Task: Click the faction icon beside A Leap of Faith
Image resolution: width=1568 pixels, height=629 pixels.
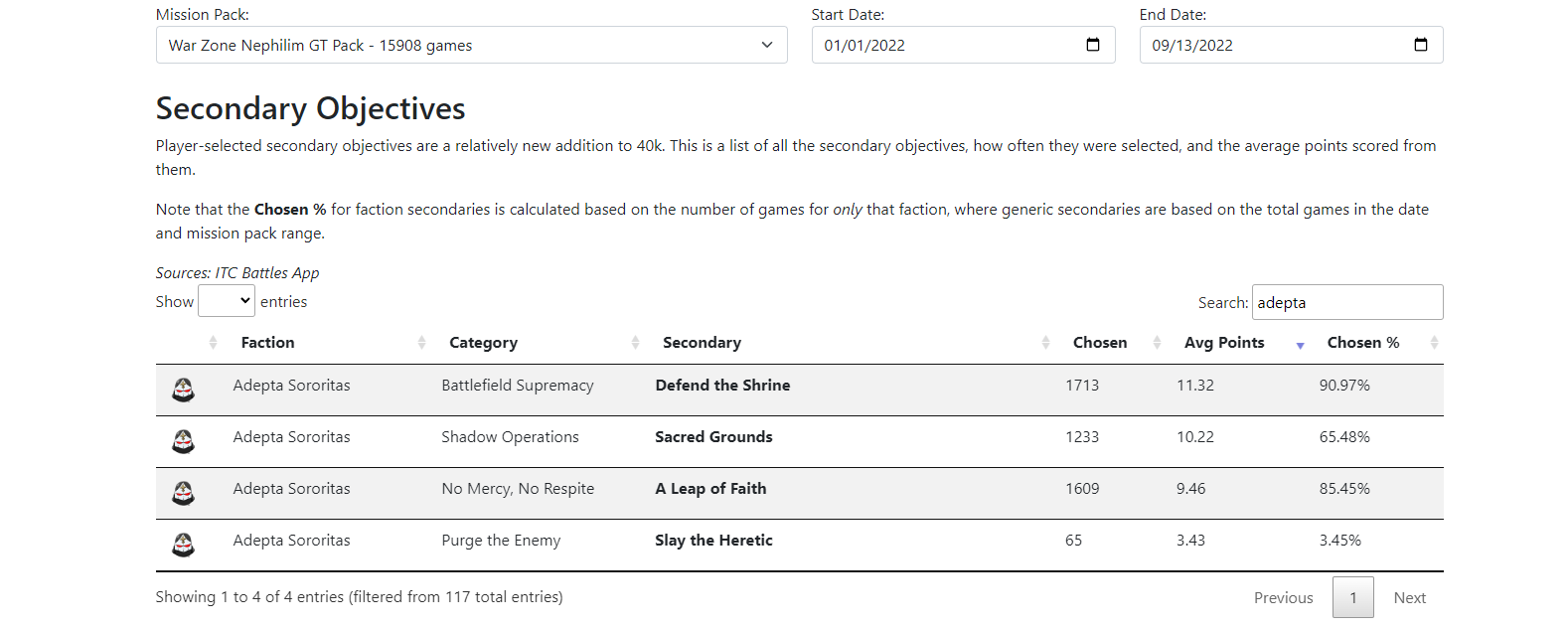Action: 183,493
